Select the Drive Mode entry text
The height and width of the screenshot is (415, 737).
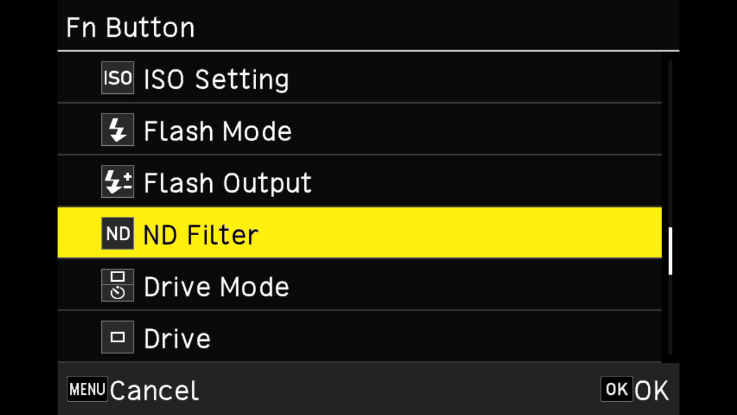pos(216,287)
